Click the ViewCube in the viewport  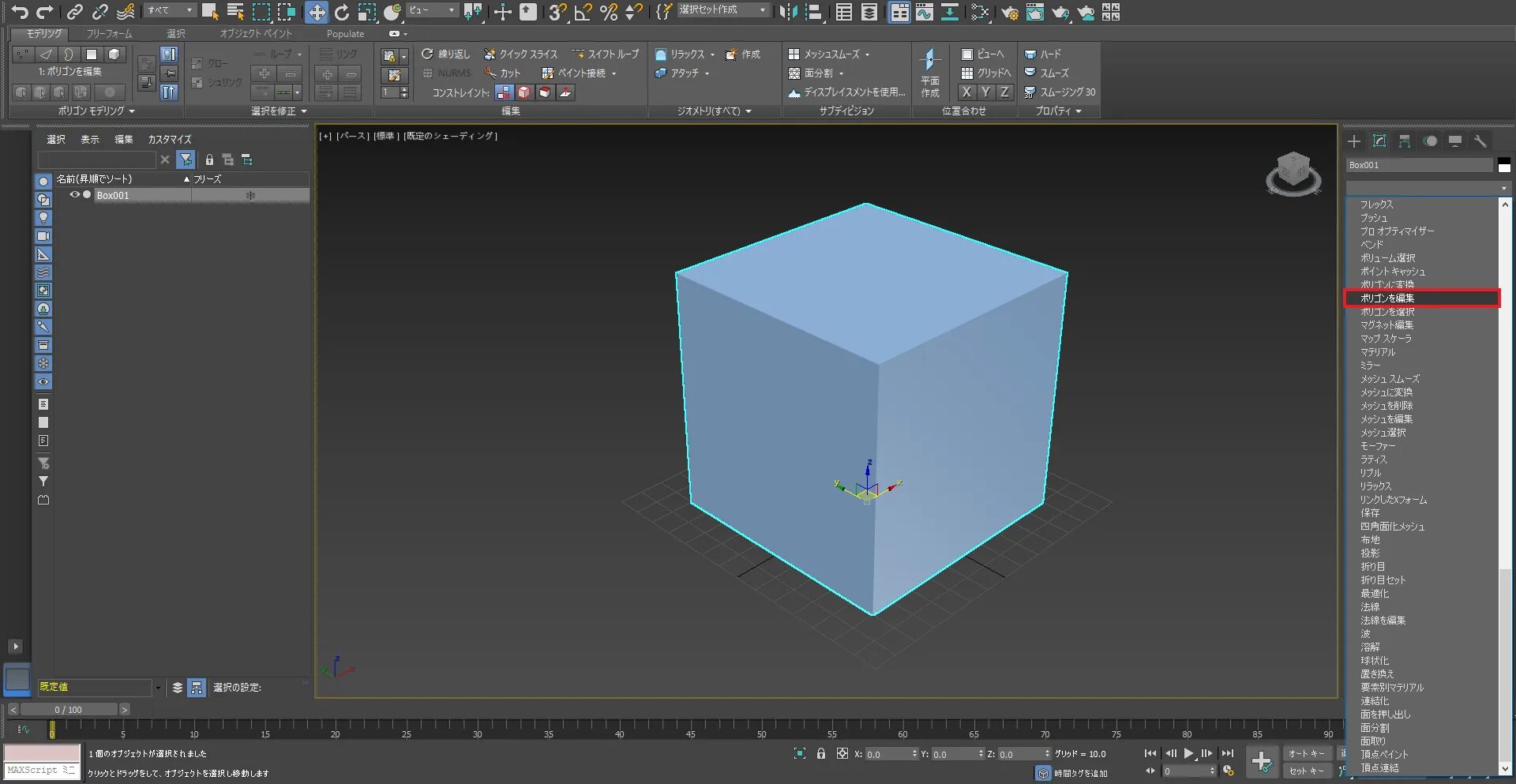1293,173
